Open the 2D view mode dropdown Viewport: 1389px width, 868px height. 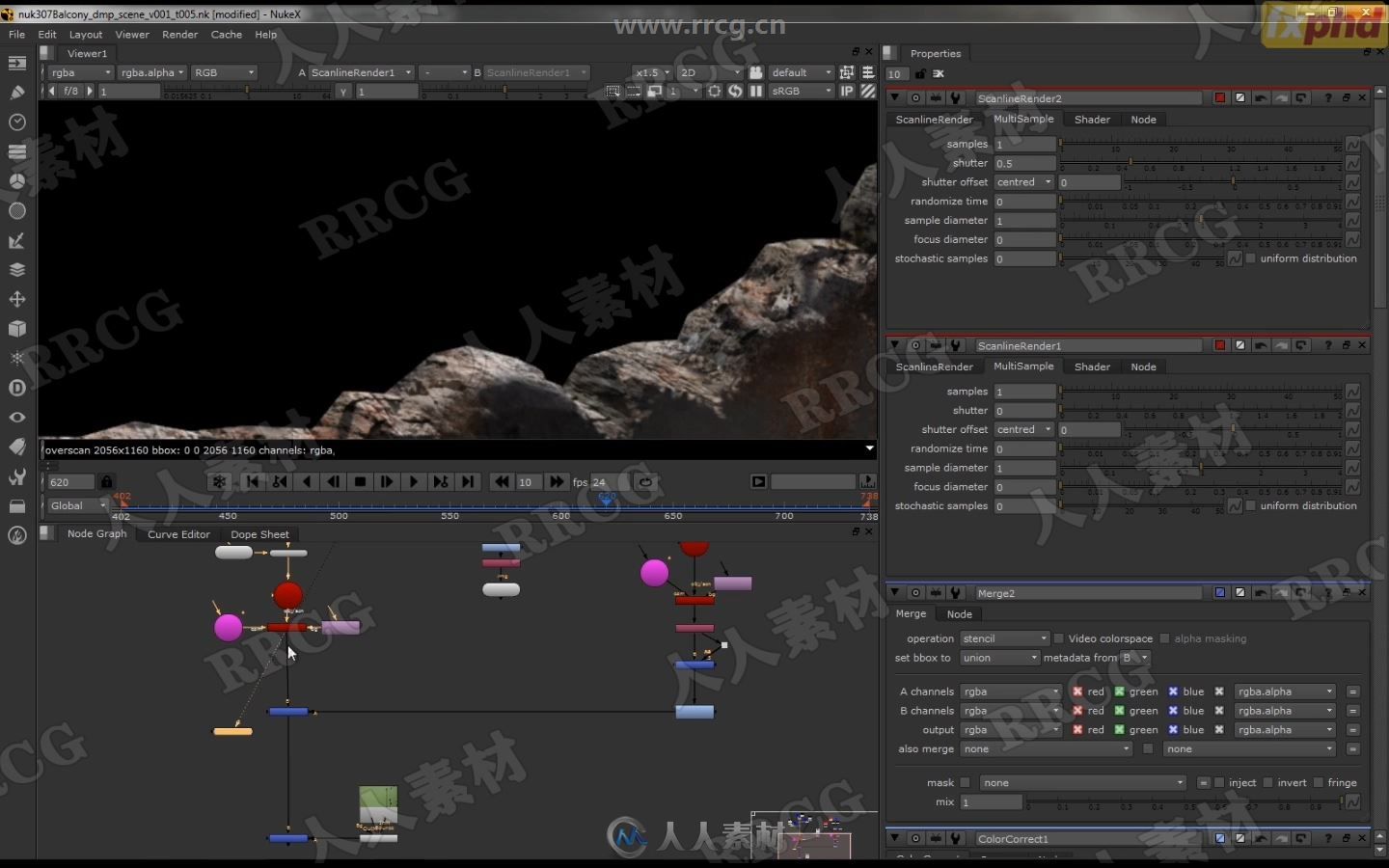click(x=710, y=72)
